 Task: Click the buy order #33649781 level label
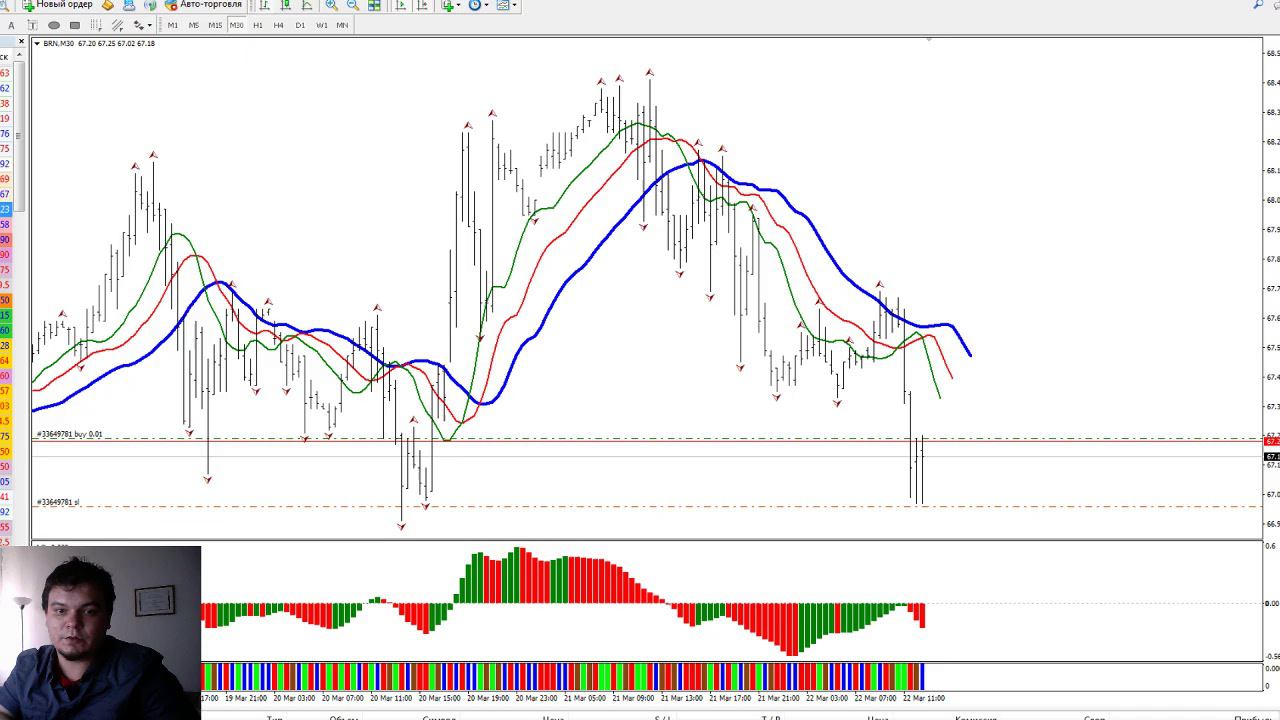(69, 434)
